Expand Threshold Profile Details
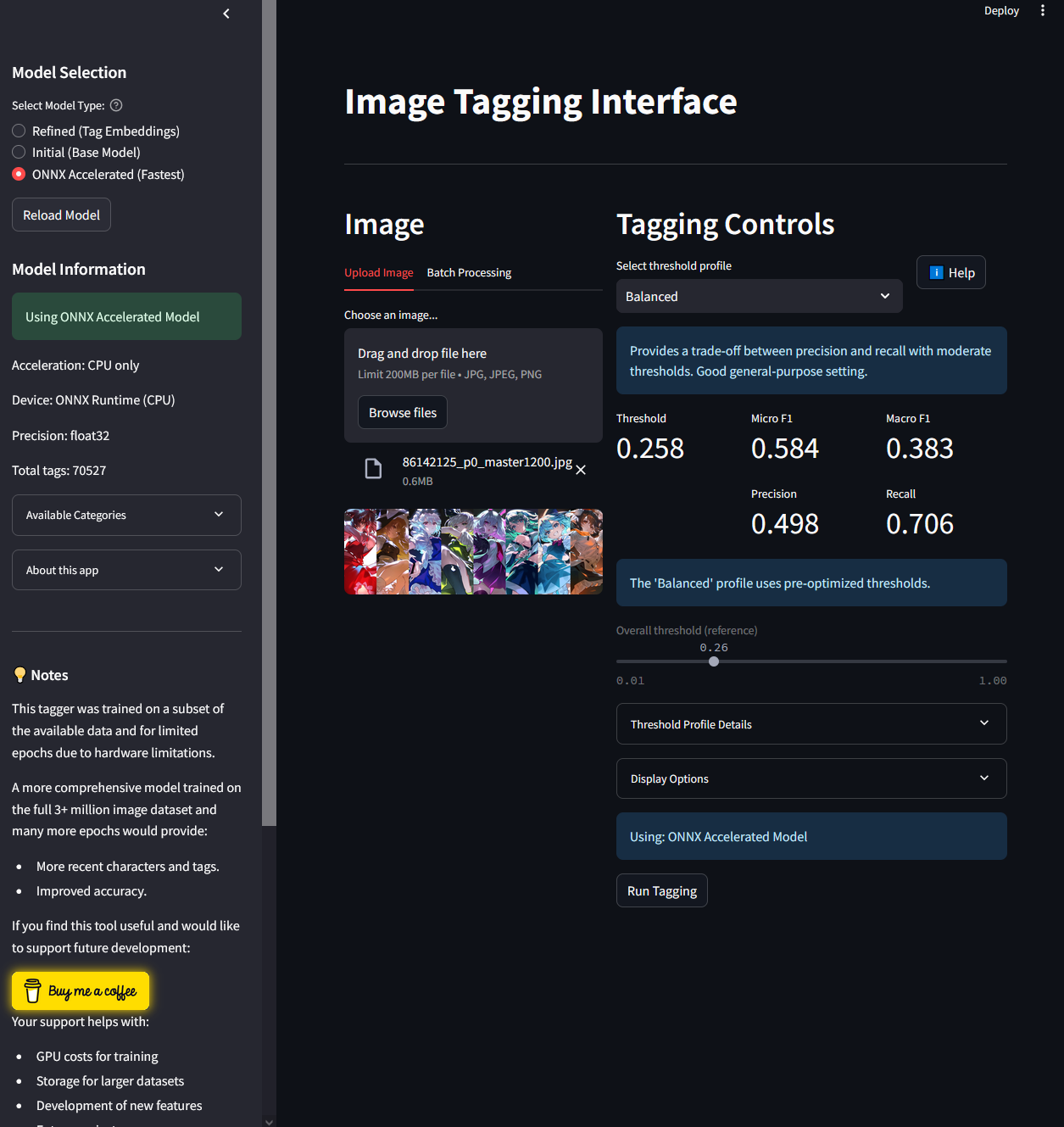The image size is (1064, 1127). [811, 724]
